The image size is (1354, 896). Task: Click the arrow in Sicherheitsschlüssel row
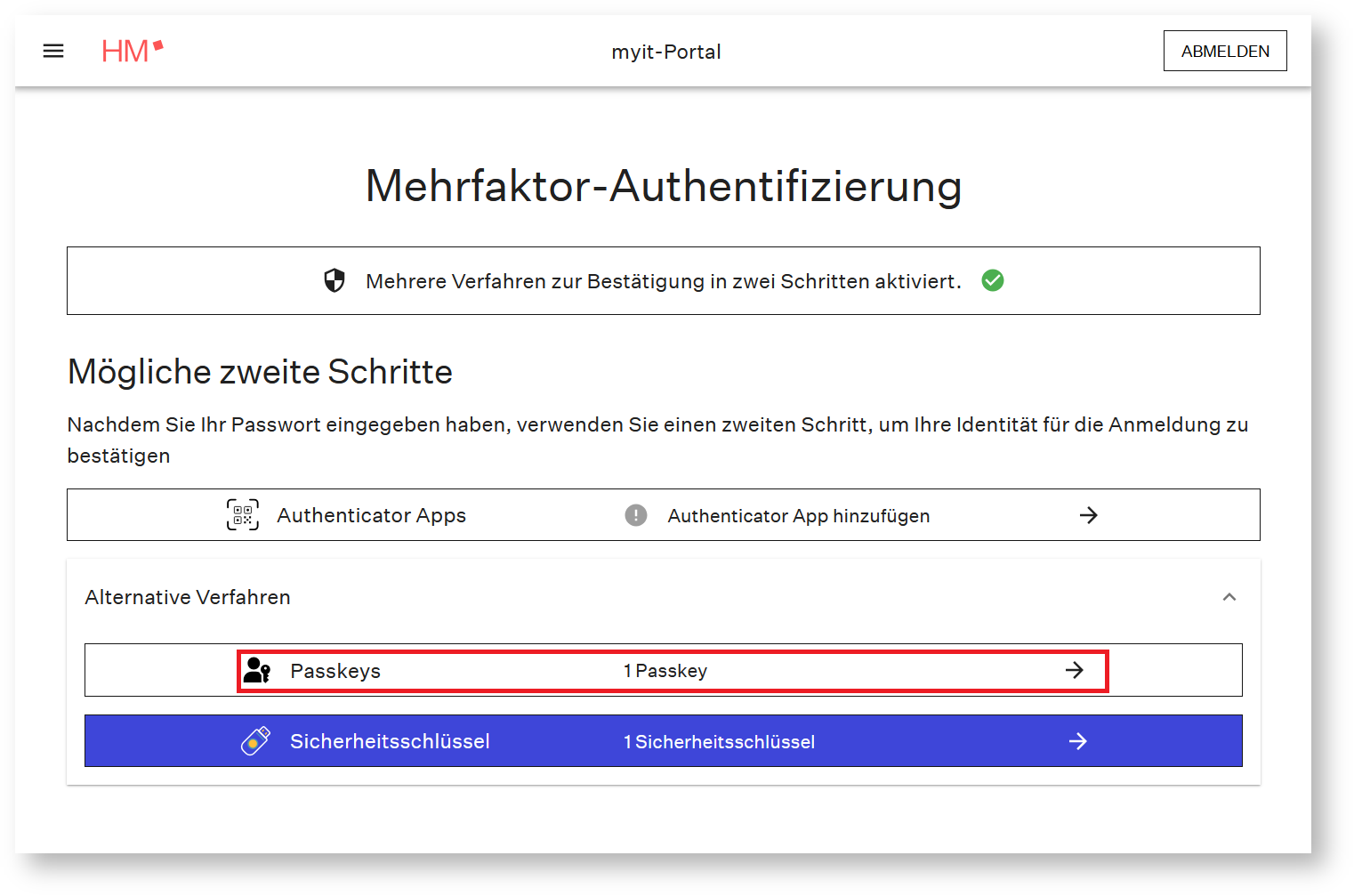1077,741
